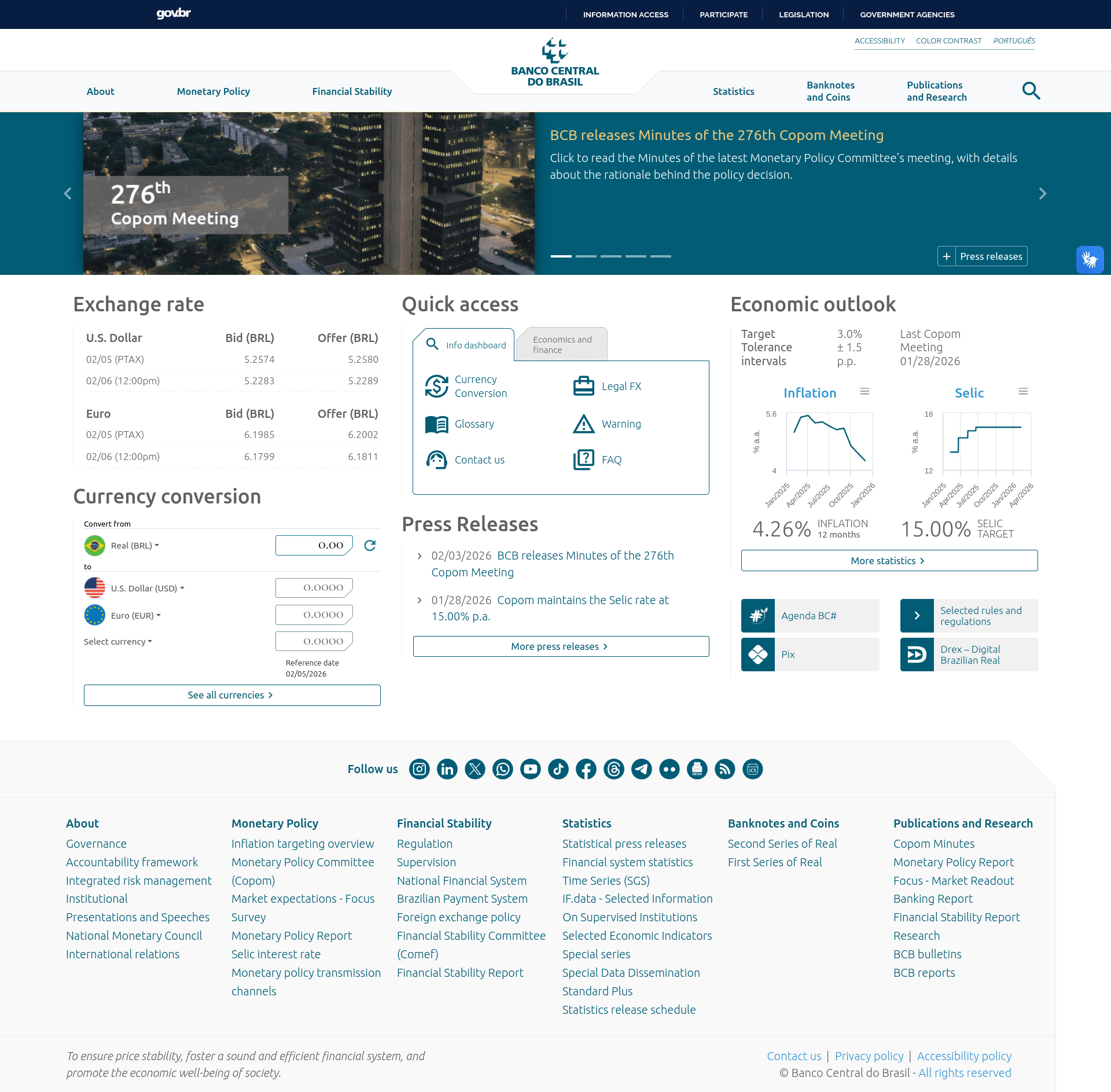This screenshot has height=1092, width=1111.
Task: Click the Real amount input field
Action: click(314, 545)
